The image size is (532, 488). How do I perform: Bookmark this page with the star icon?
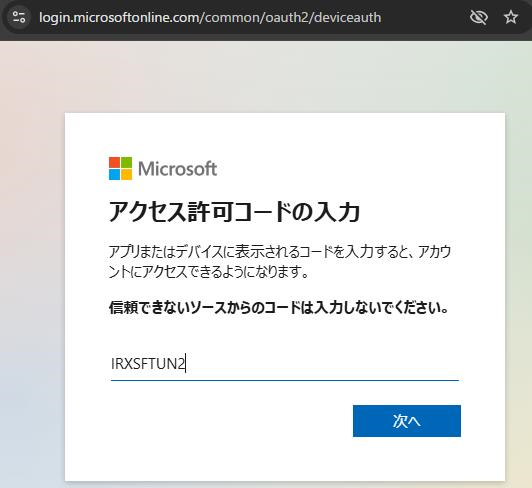[x=511, y=17]
